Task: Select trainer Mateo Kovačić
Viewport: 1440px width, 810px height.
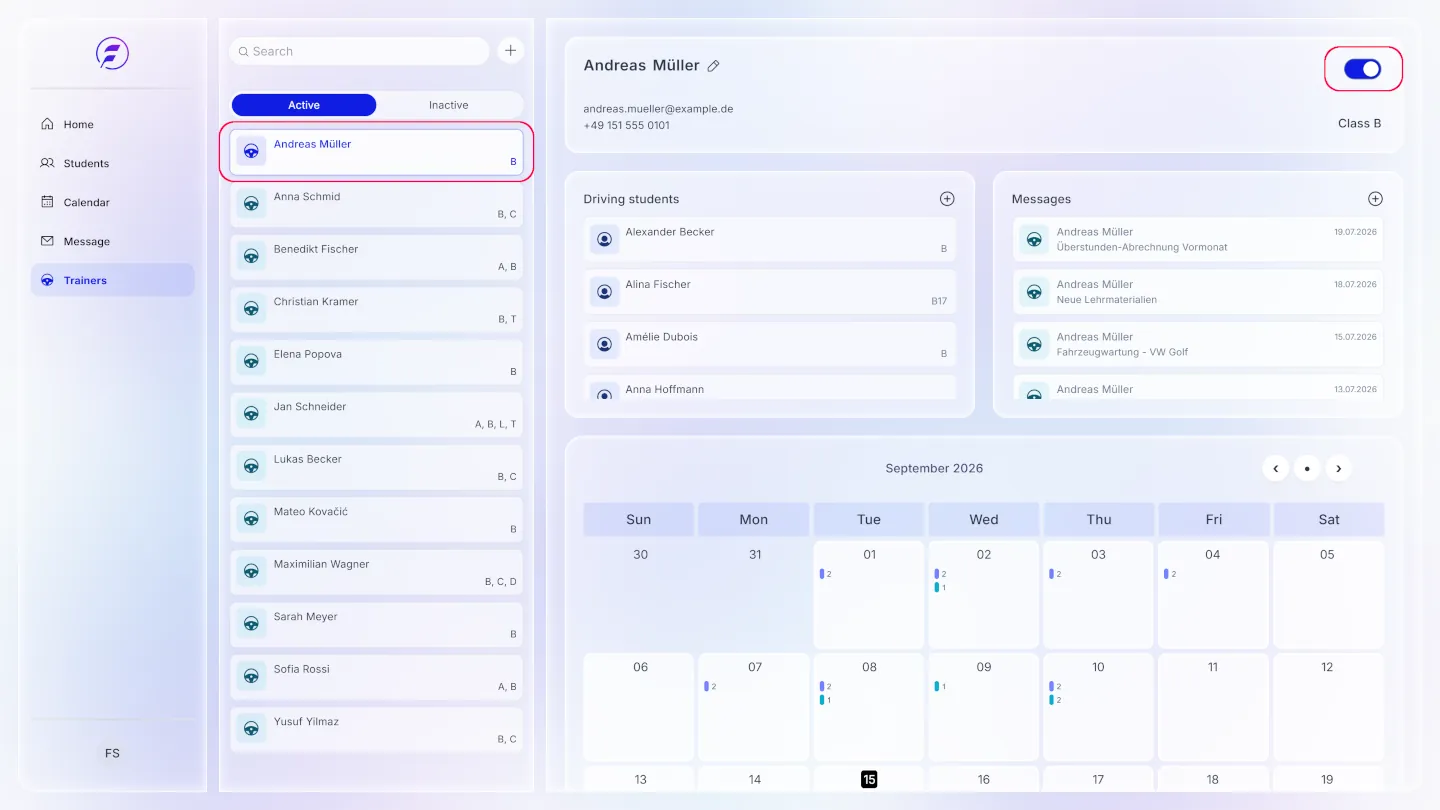Action: tap(376, 519)
